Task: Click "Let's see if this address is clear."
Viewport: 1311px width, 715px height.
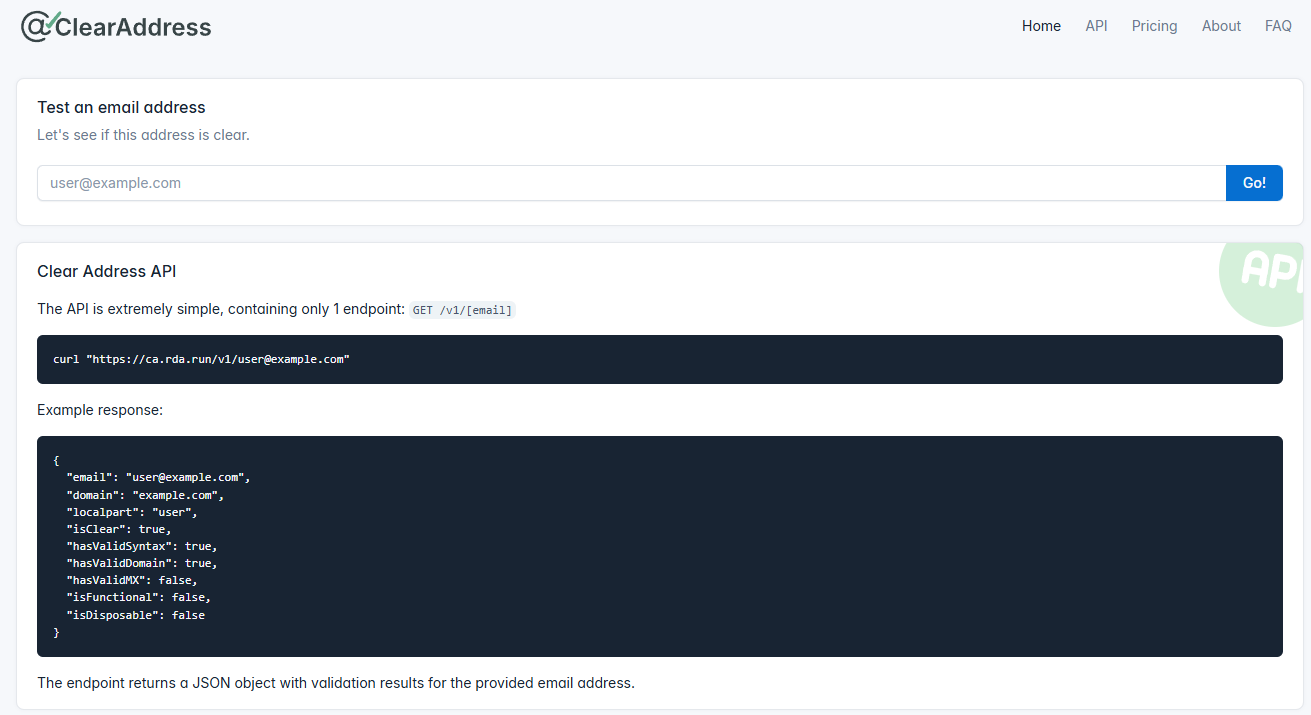Action: 143,135
